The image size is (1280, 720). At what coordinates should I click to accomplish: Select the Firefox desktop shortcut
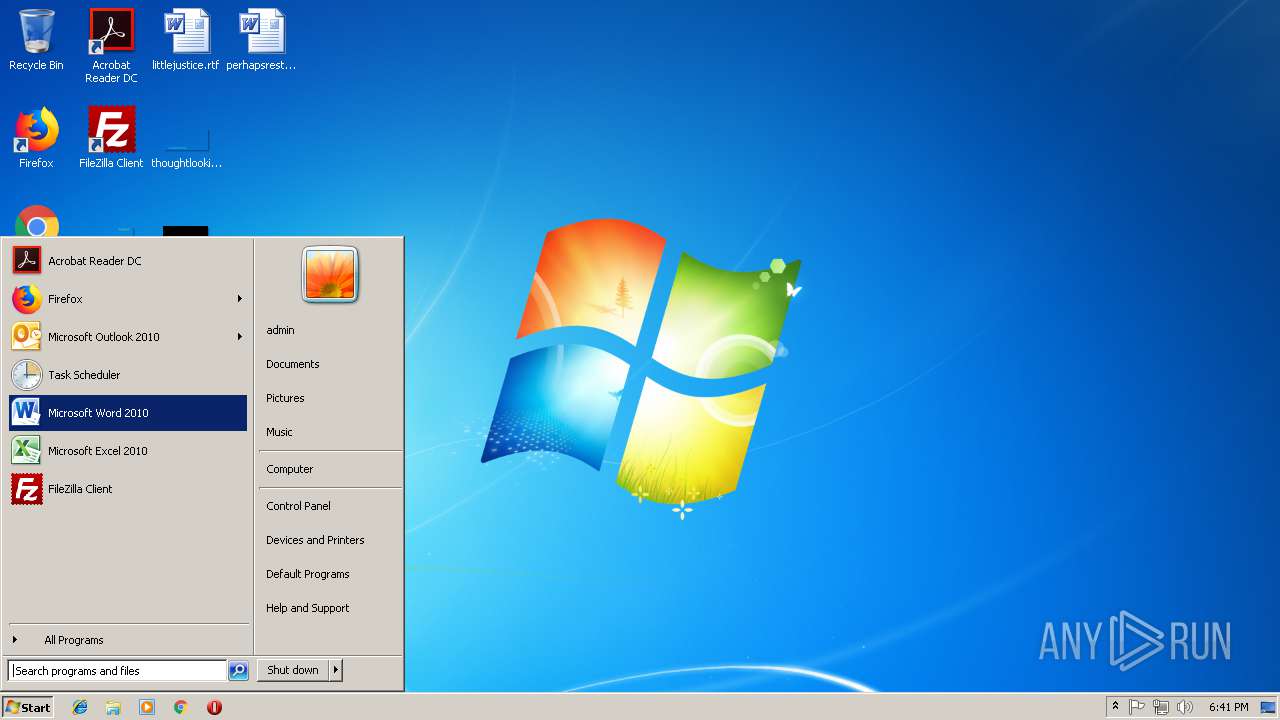coord(36,138)
